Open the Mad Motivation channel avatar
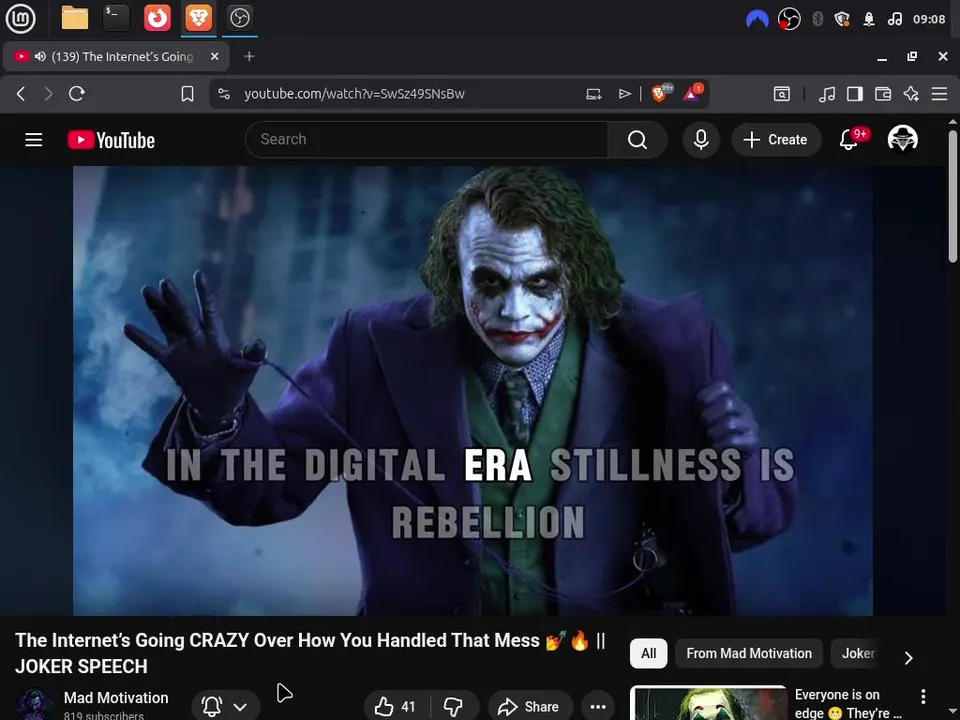This screenshot has width=960, height=720. coord(34,705)
